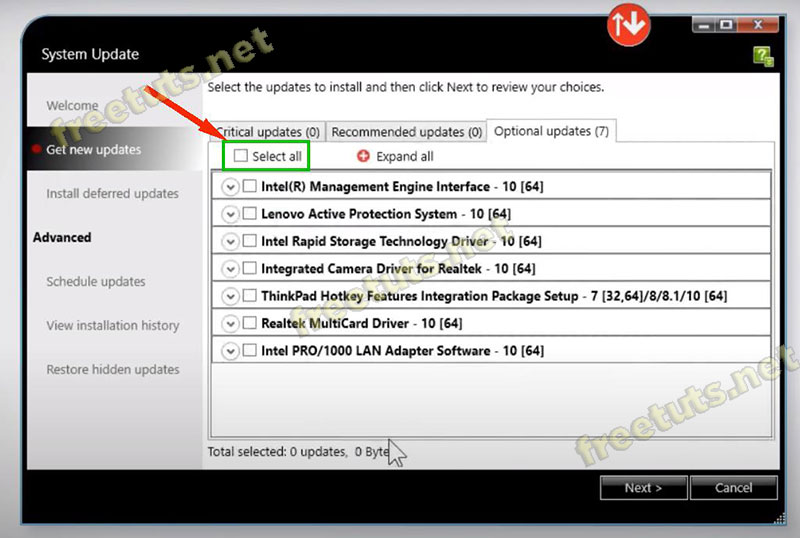Close the System Update window

click(758, 25)
